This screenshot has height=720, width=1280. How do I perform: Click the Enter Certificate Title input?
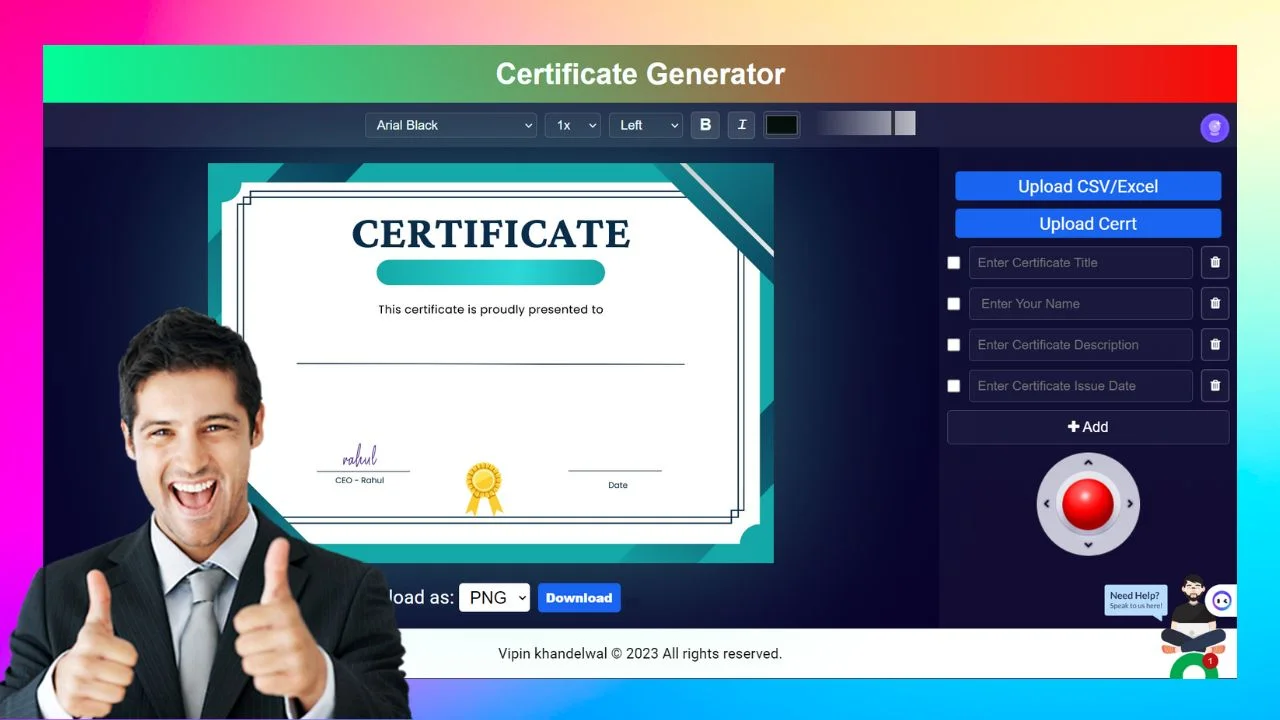[x=1081, y=263]
